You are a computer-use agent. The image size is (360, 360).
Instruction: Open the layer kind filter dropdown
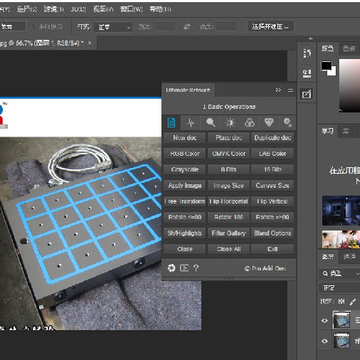click(x=339, y=274)
